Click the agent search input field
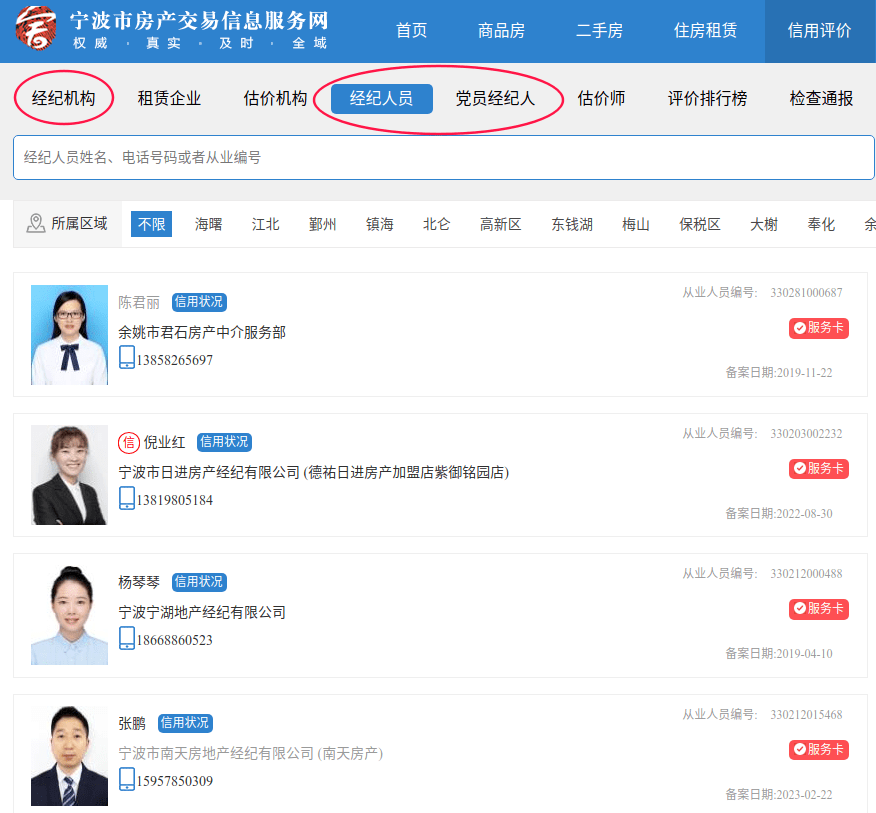Viewport: 876px width, 813px height. [438, 157]
